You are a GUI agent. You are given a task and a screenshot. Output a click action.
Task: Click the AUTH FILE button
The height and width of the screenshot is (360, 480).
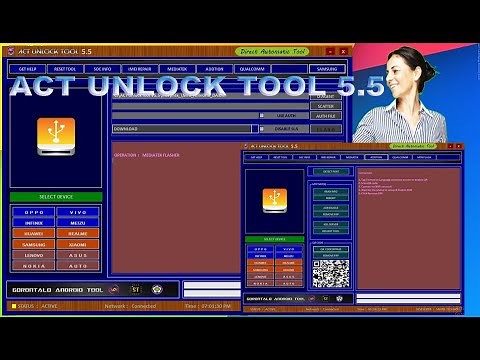[326, 116]
